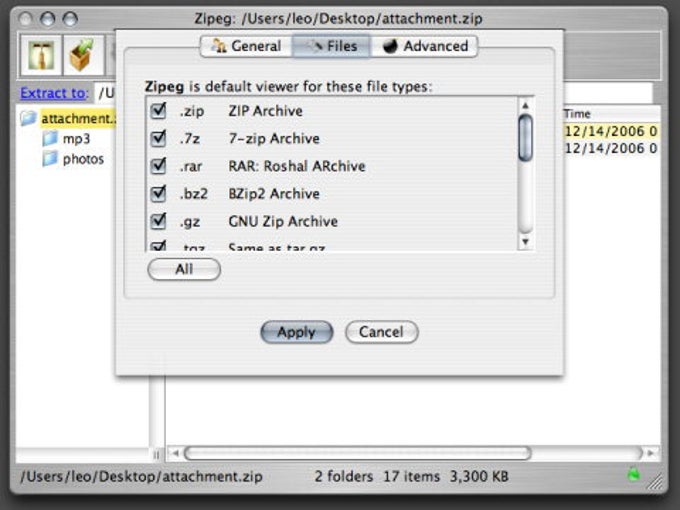
Task: Click the BZip2 Archive description text
Action: click(x=274, y=194)
